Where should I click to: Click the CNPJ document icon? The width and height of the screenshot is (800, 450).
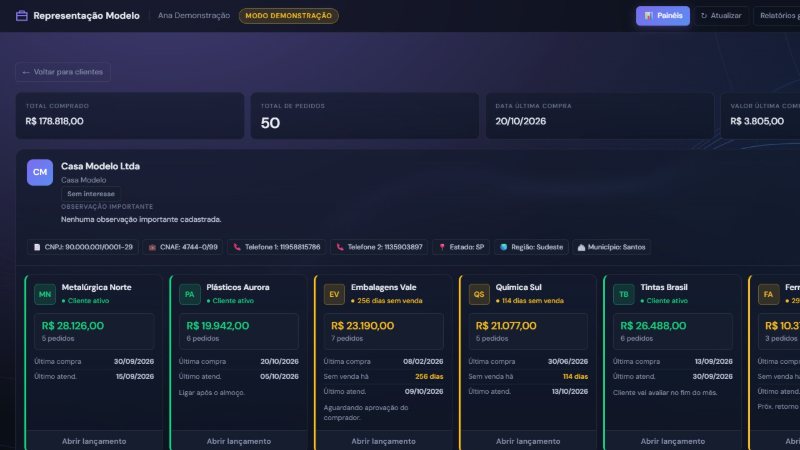pos(37,247)
